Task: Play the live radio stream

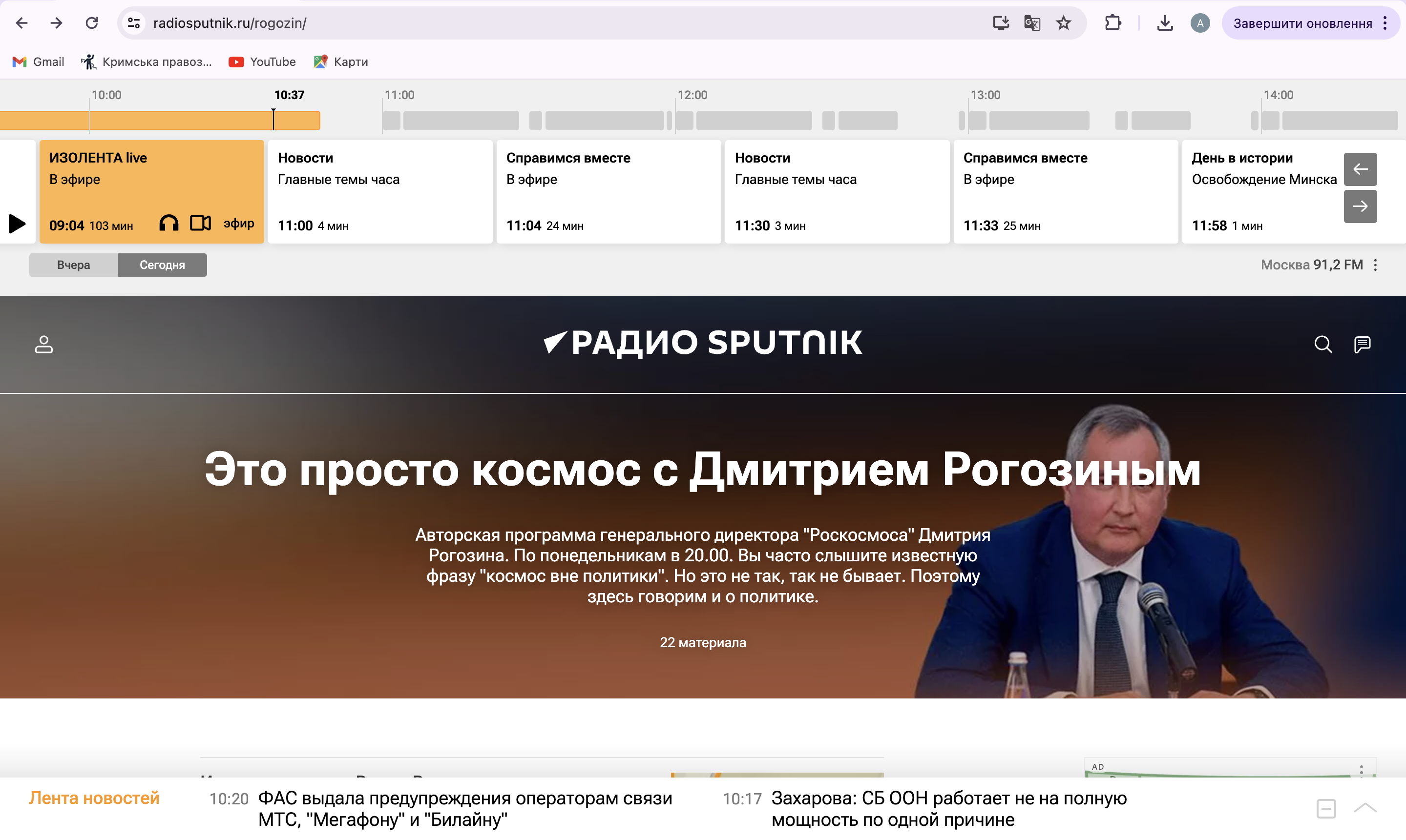Action: pos(17,224)
